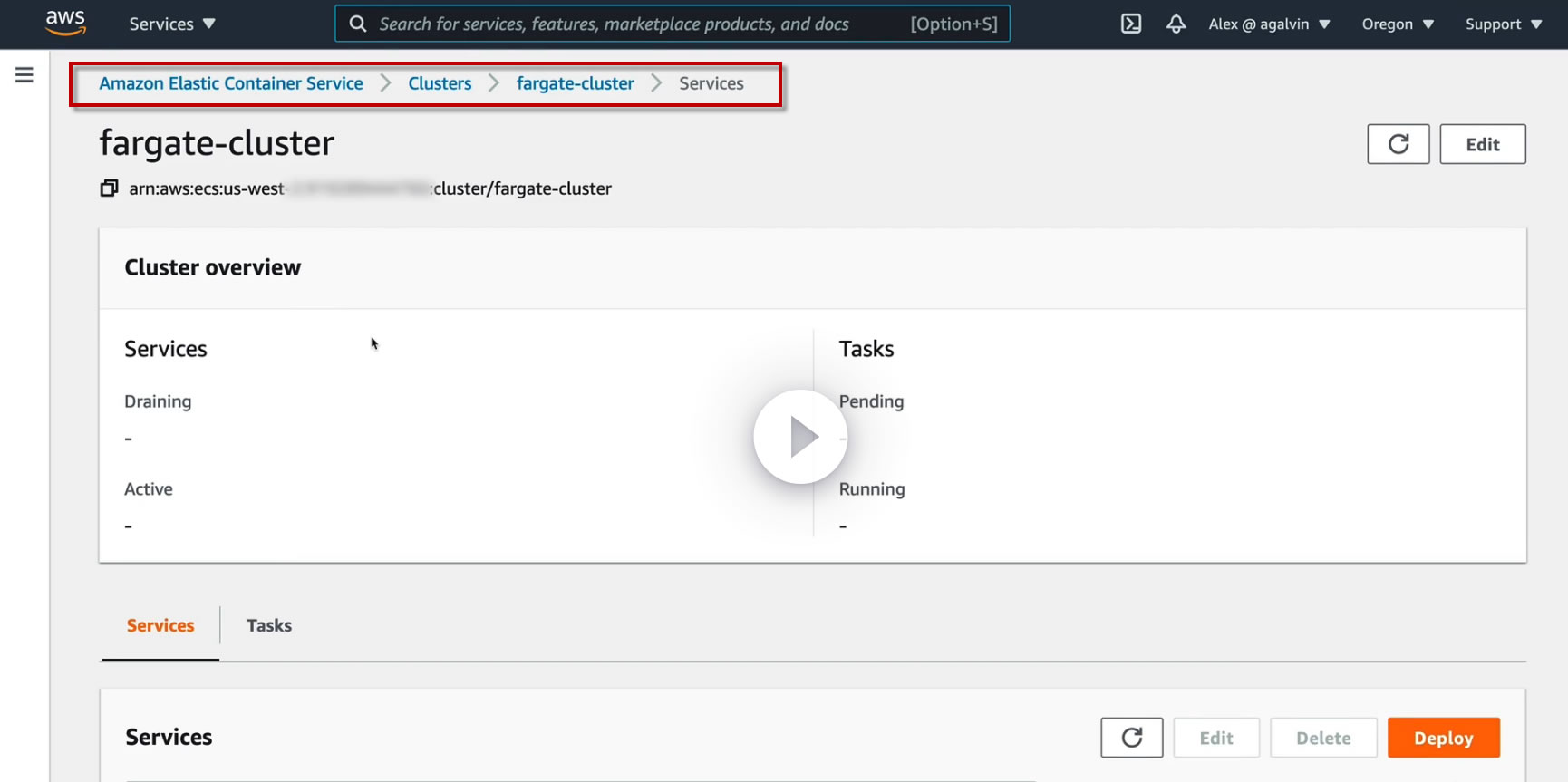Click the Delete service button
Image resolution: width=1568 pixels, height=782 pixels.
[1323, 738]
